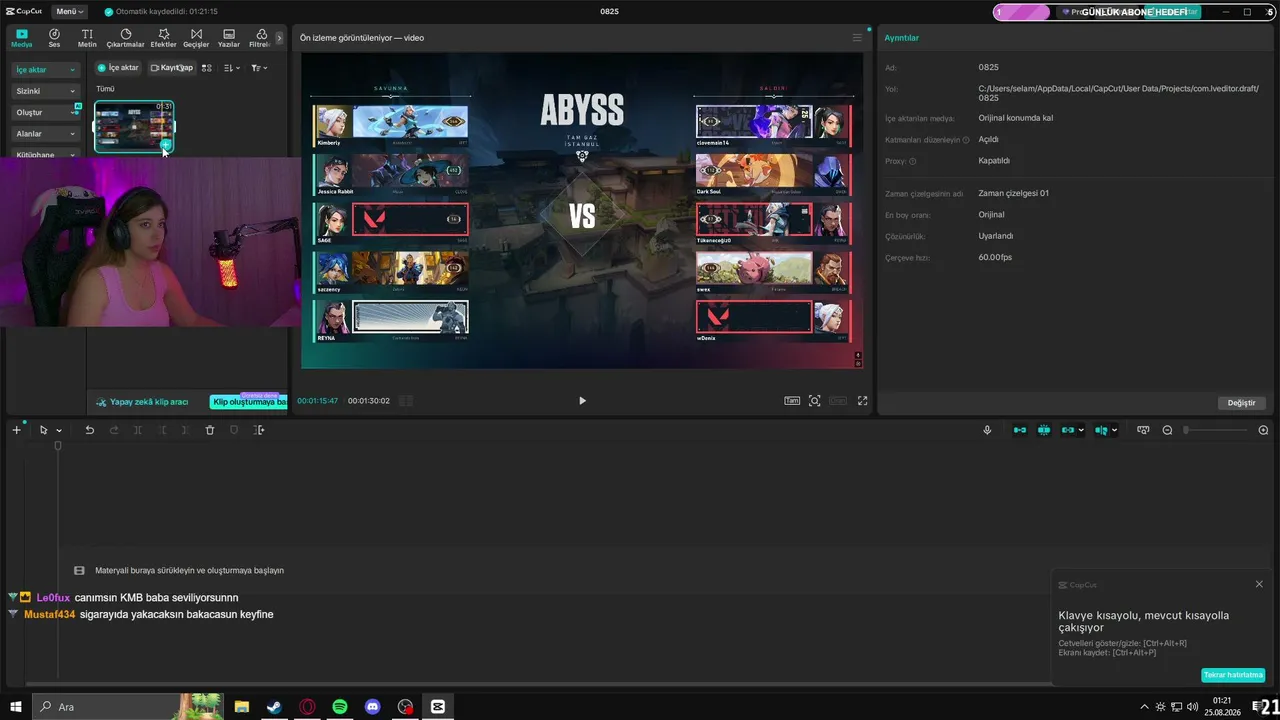Screen dimensions: 1280x720
Task: Click the timeline fit-to-view icon
Action: pos(1143,430)
